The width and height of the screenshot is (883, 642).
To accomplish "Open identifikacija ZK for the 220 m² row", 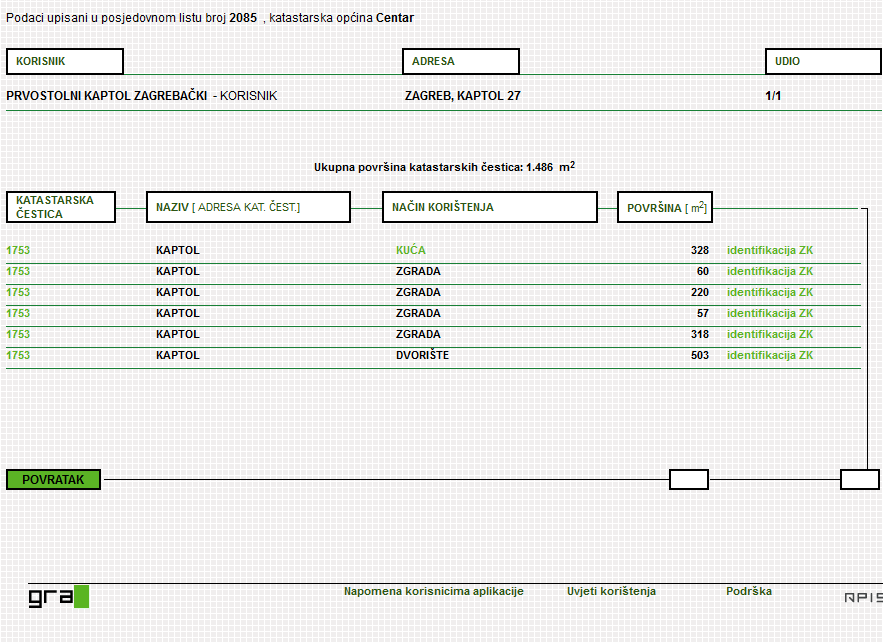I will point(769,292).
